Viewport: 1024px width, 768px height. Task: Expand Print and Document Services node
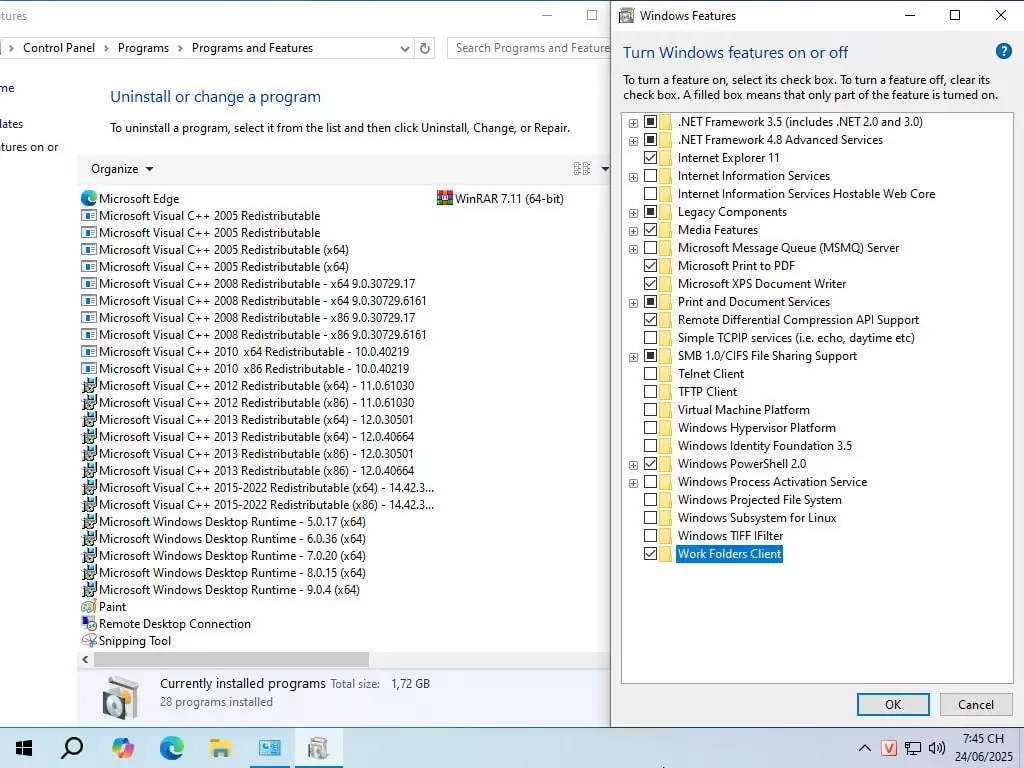click(633, 303)
